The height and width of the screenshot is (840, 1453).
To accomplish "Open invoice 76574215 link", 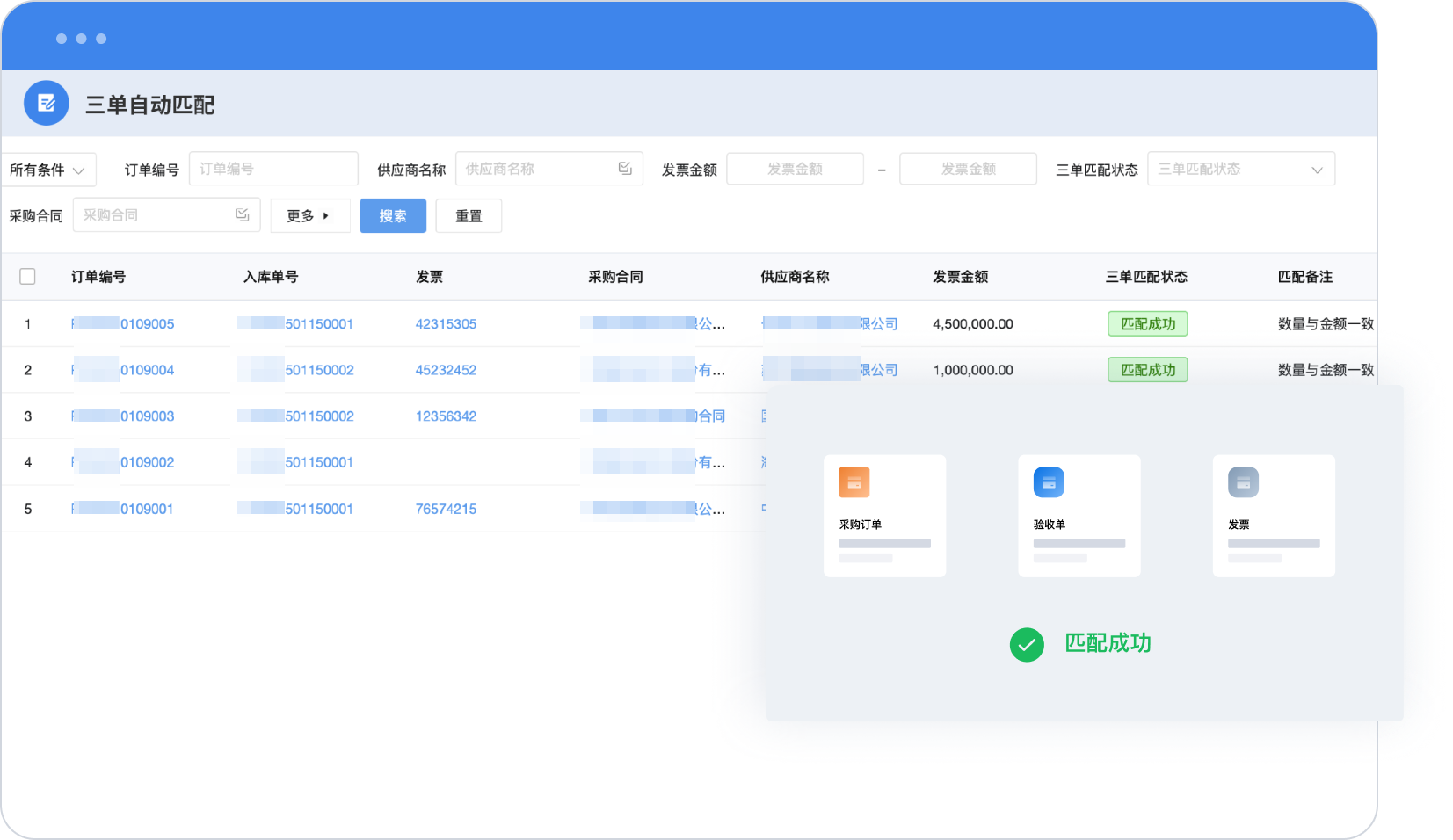I will coord(446,509).
